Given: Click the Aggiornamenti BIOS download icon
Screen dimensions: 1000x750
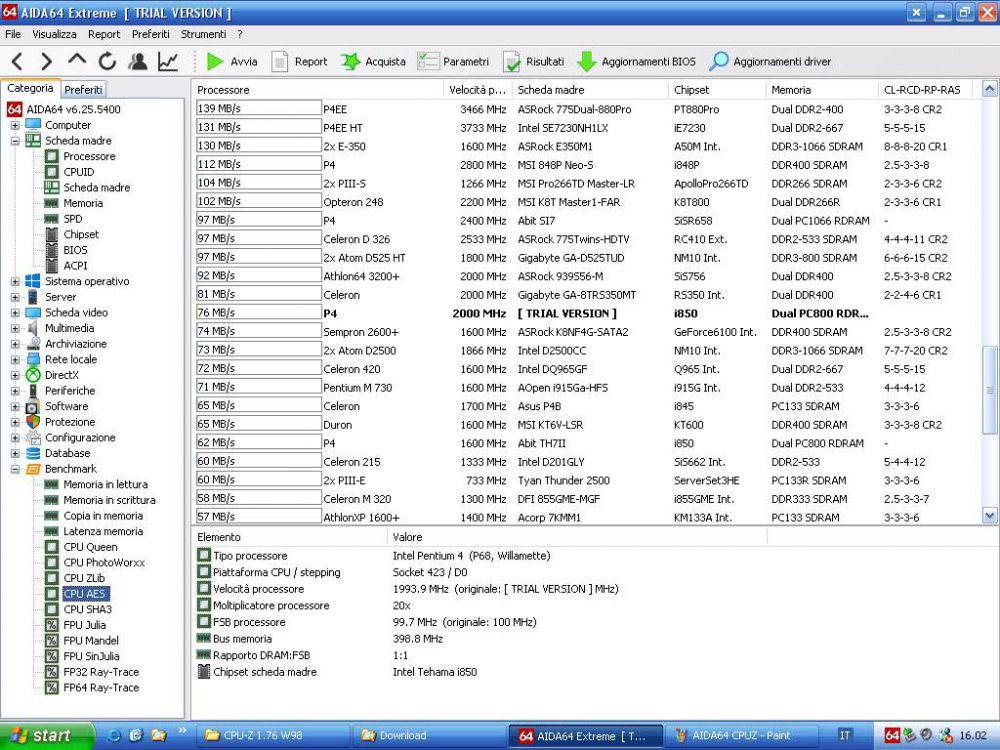Looking at the screenshot, I should click(587, 61).
